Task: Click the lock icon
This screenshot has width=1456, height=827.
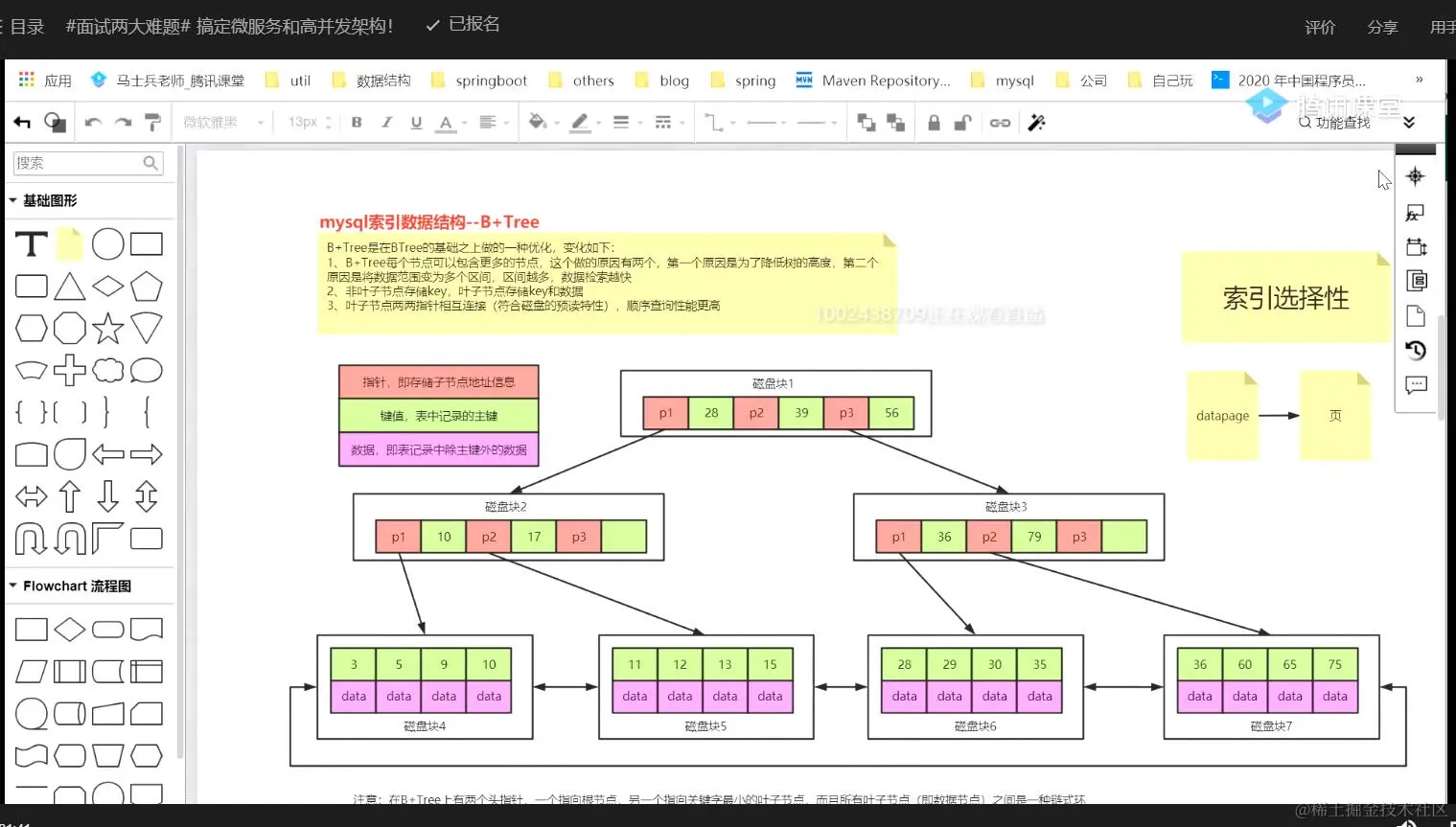Action: coord(934,122)
